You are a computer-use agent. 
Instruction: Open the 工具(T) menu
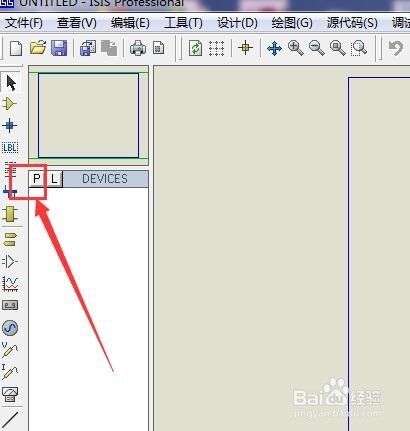point(183,23)
